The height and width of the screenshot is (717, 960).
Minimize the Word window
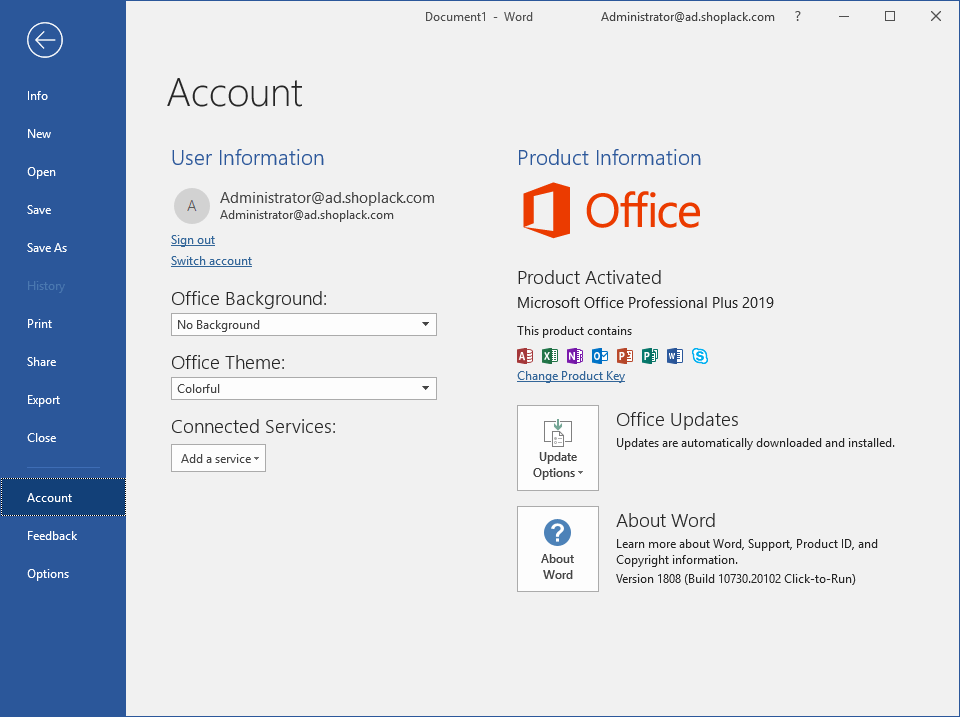tap(844, 17)
